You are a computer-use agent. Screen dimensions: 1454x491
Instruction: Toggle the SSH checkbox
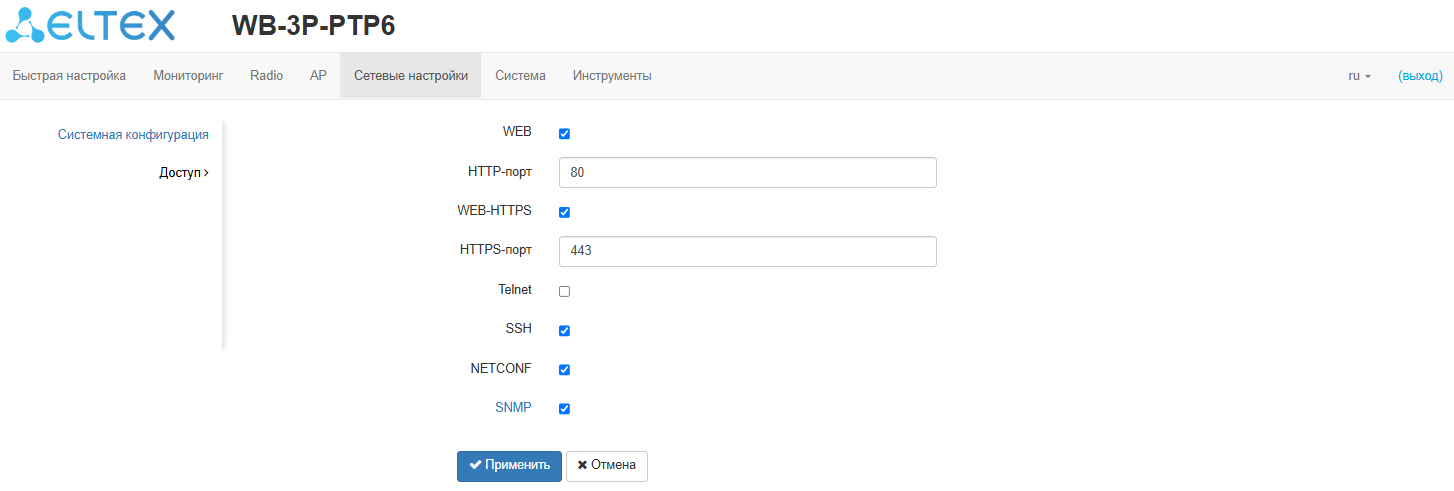tap(564, 330)
